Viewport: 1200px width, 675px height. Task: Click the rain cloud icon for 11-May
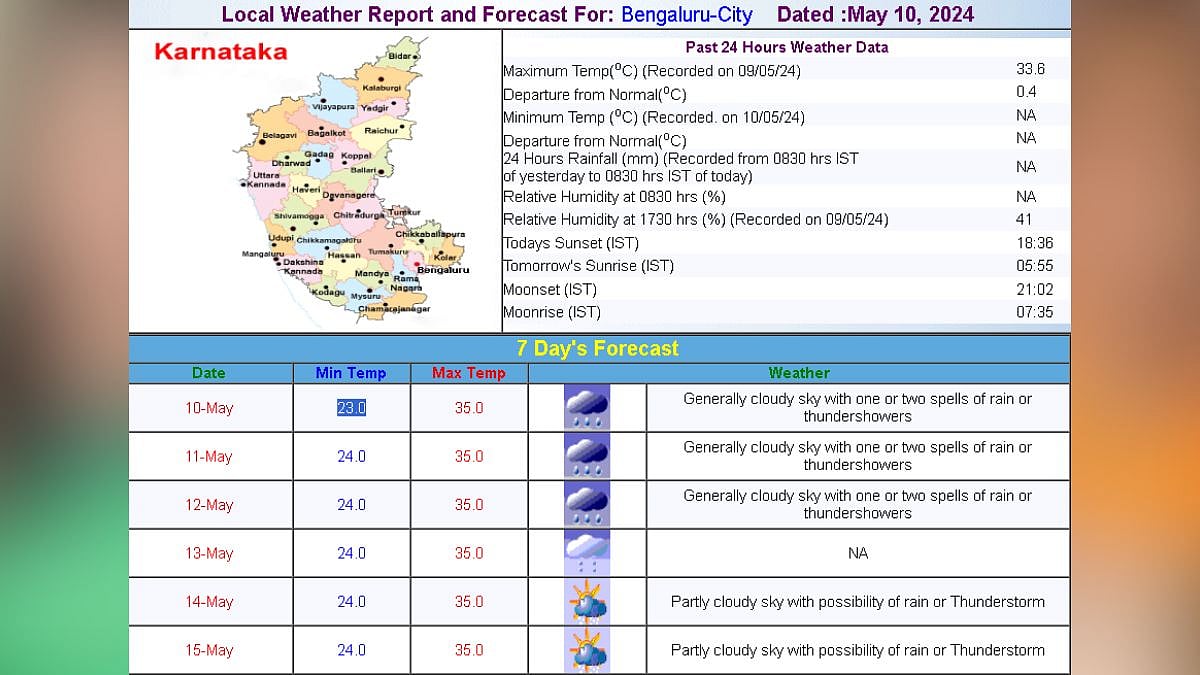tap(587, 456)
